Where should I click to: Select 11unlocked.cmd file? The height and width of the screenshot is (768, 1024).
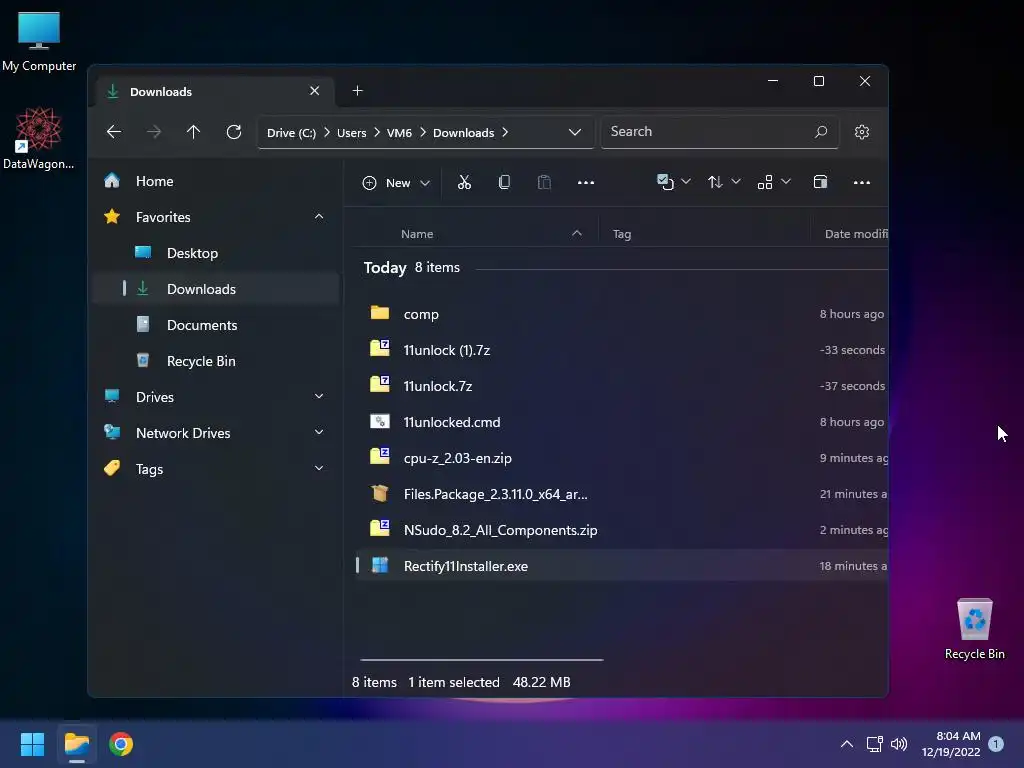[620, 422]
